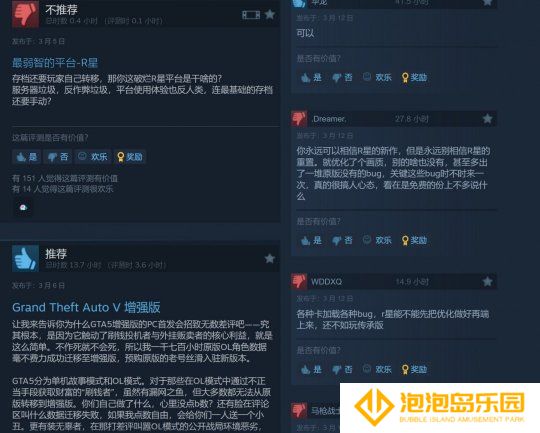
Task: Vote 否 on the 最弱智的平台 review
Action: 58,157
